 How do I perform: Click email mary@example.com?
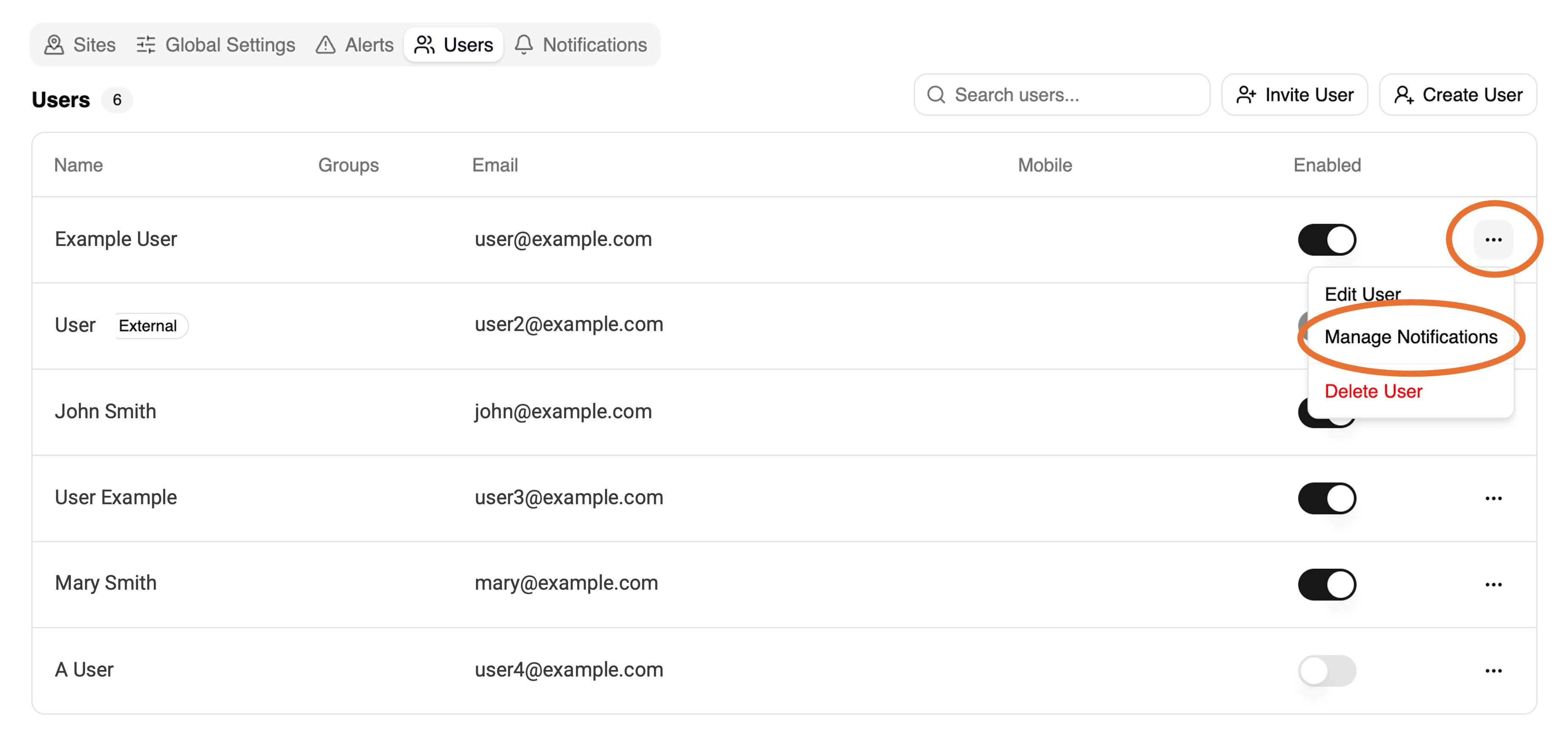[566, 583]
